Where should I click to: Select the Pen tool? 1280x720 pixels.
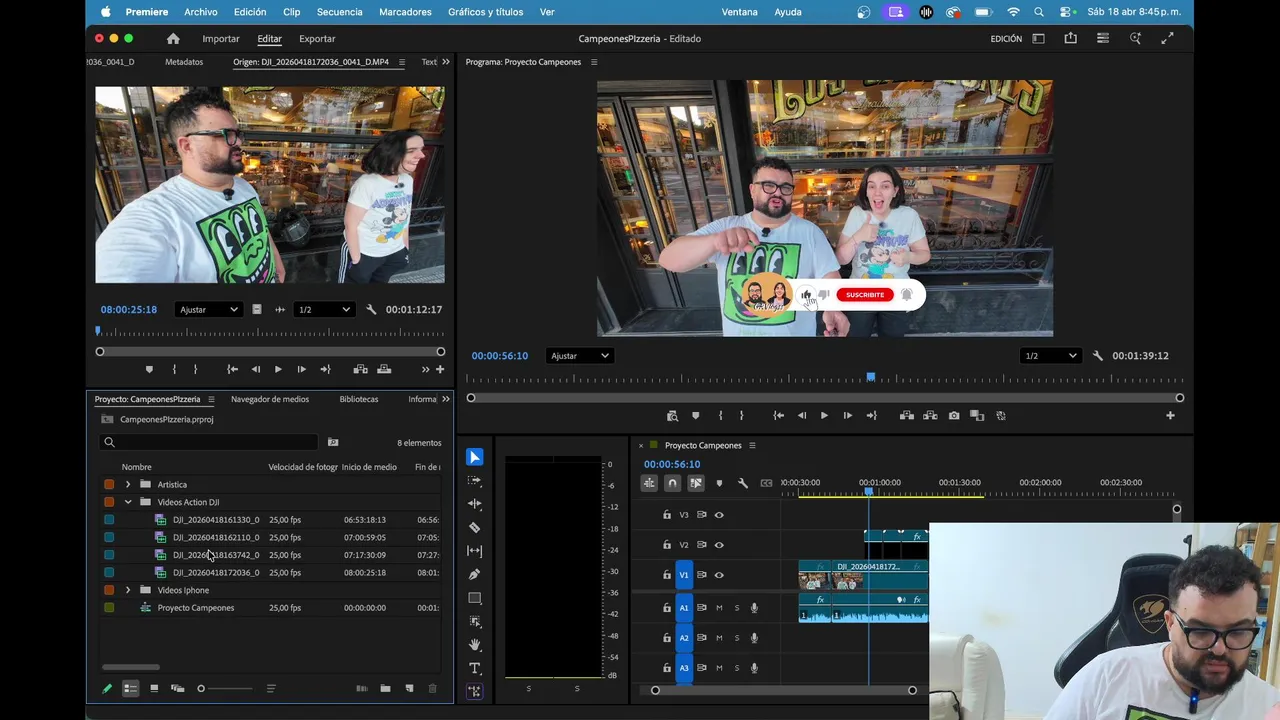[x=475, y=574]
